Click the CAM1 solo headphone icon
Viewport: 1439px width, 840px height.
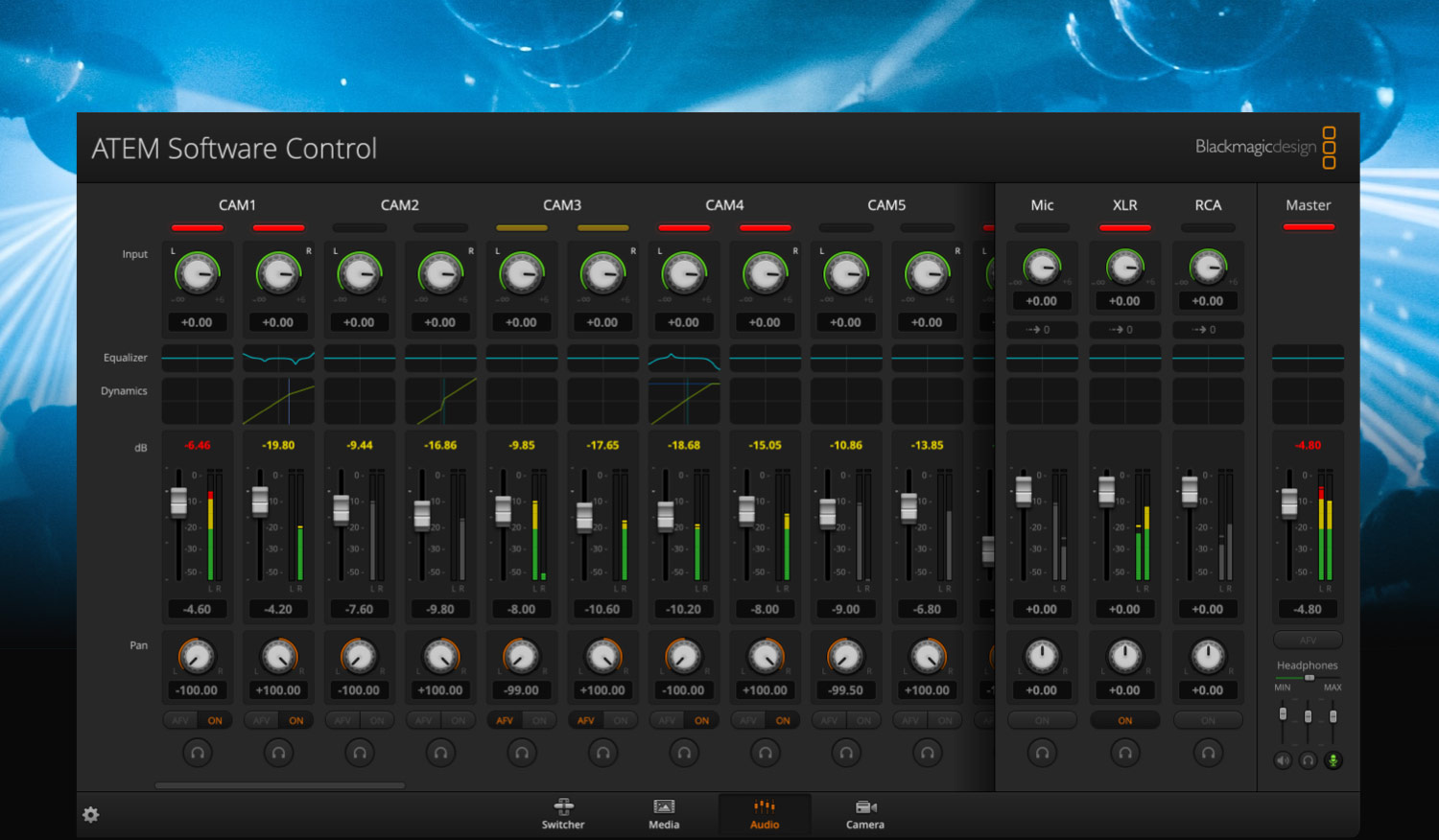pyautogui.click(x=197, y=753)
